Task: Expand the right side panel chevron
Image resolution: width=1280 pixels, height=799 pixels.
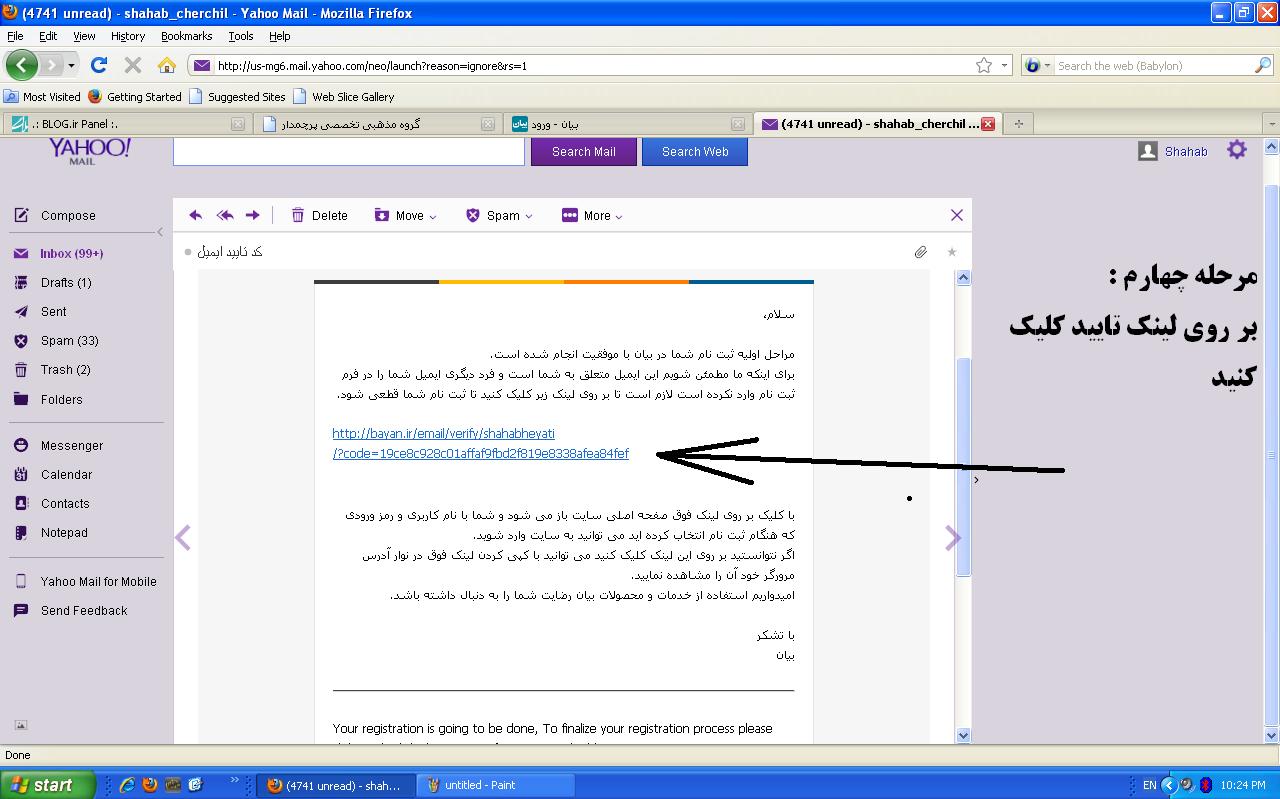Action: point(976,480)
